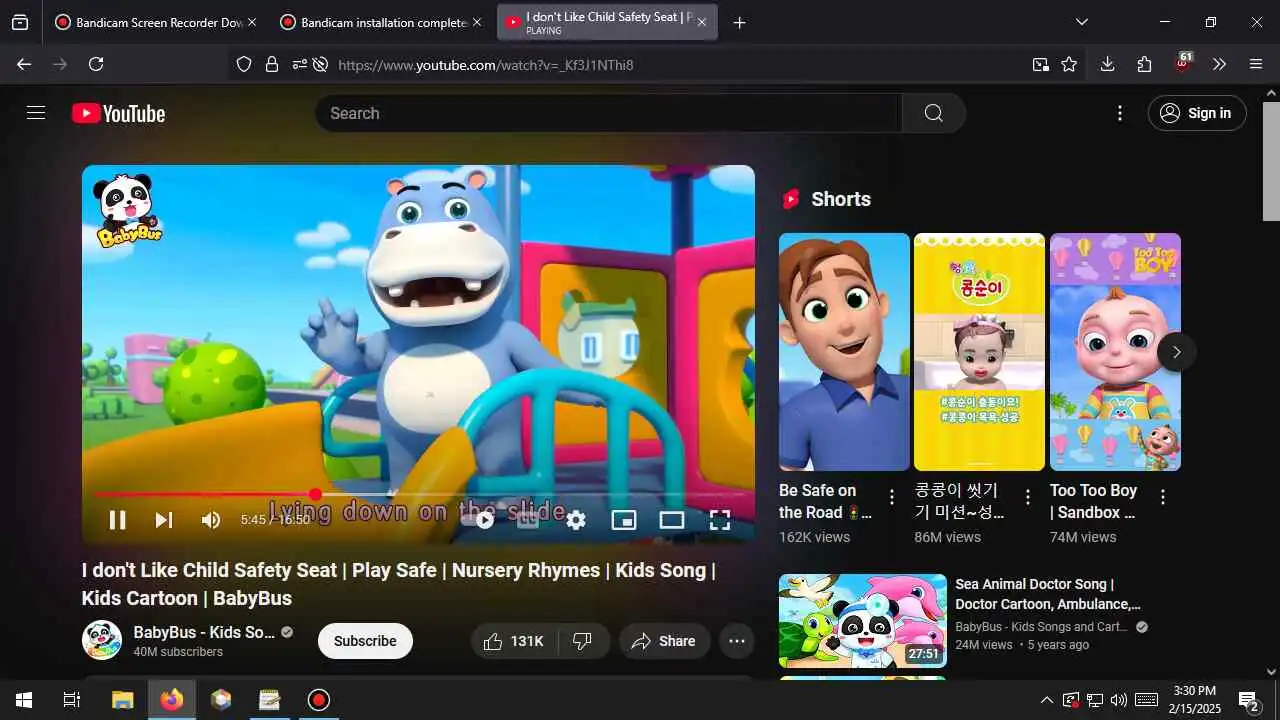The height and width of the screenshot is (720, 1280).
Task: Open File Explorer from taskbar
Action: pyautogui.click(x=122, y=700)
